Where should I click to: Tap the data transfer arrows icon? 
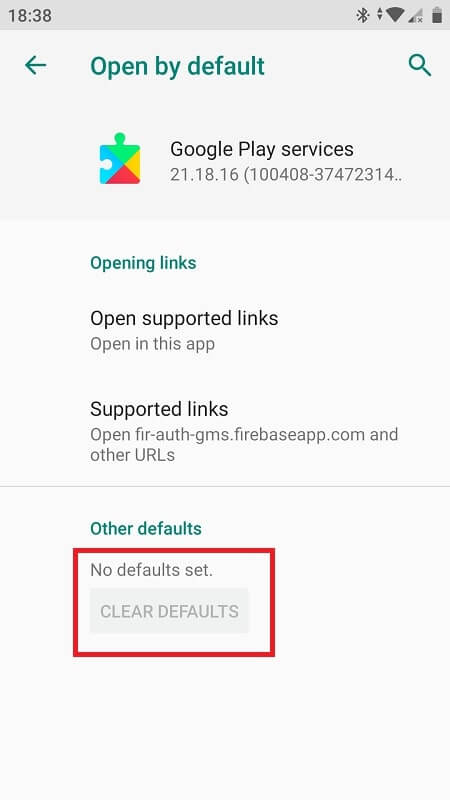coord(380,15)
